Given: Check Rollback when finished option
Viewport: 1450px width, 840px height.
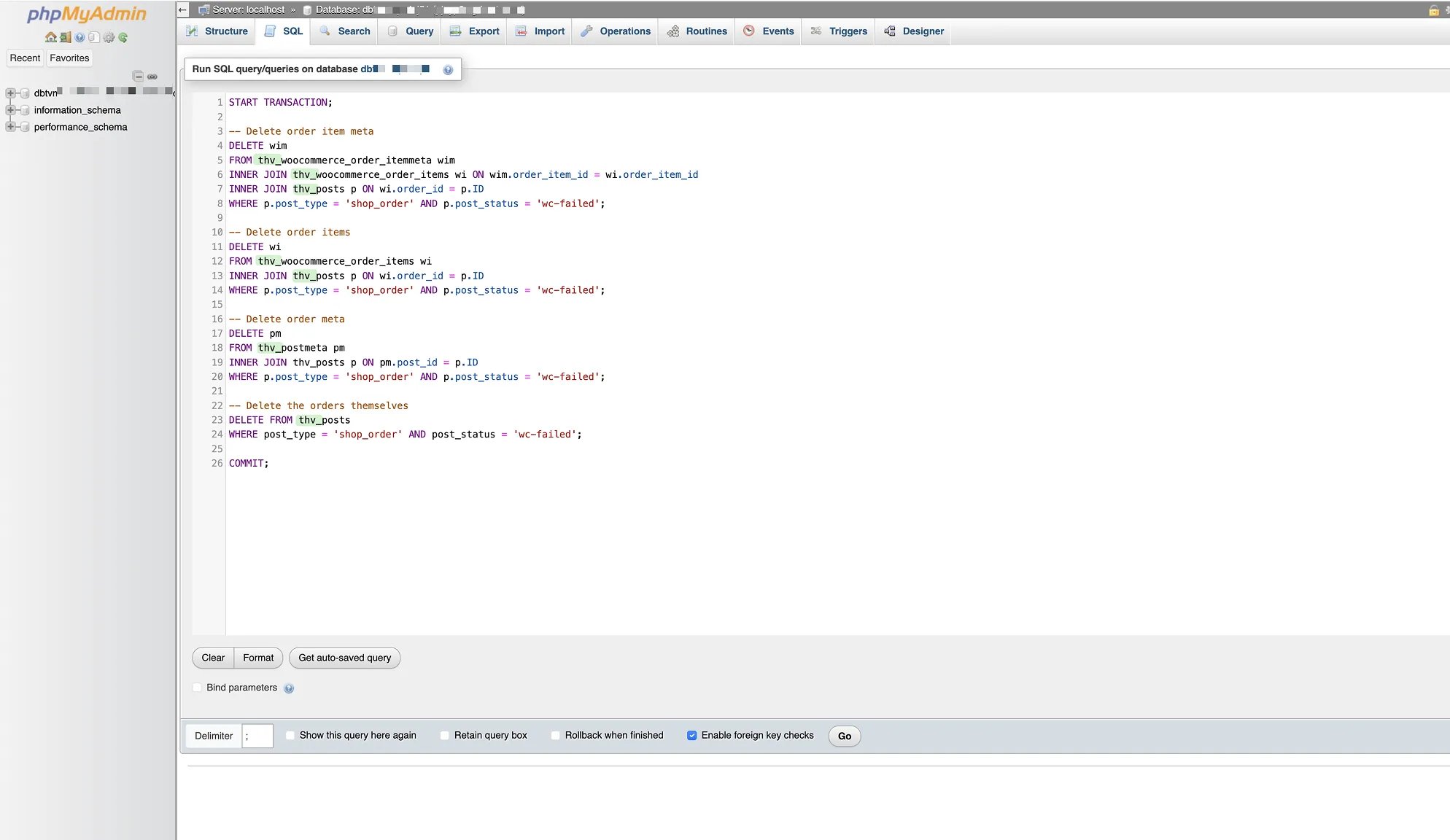Looking at the screenshot, I should click(x=556, y=735).
